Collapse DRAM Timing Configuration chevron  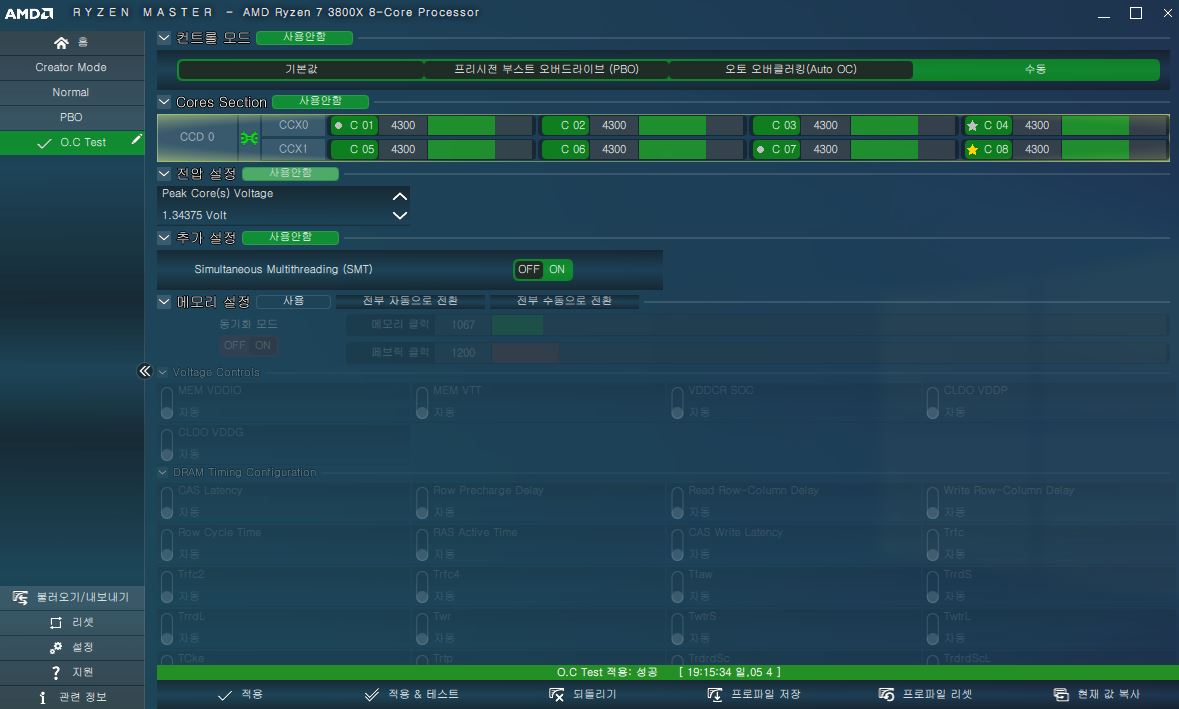pyautogui.click(x=162, y=472)
